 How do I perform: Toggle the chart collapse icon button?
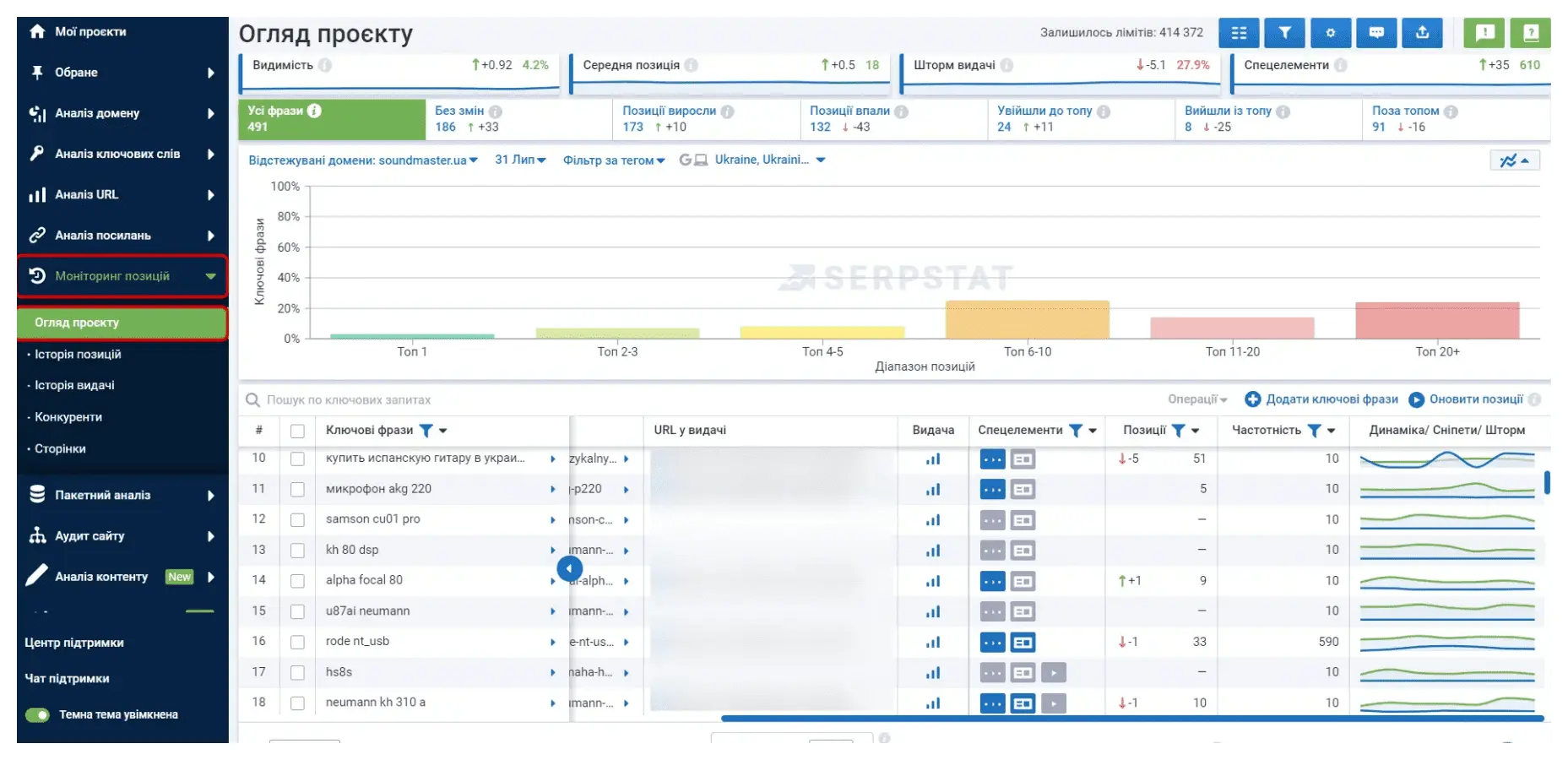(x=1515, y=160)
